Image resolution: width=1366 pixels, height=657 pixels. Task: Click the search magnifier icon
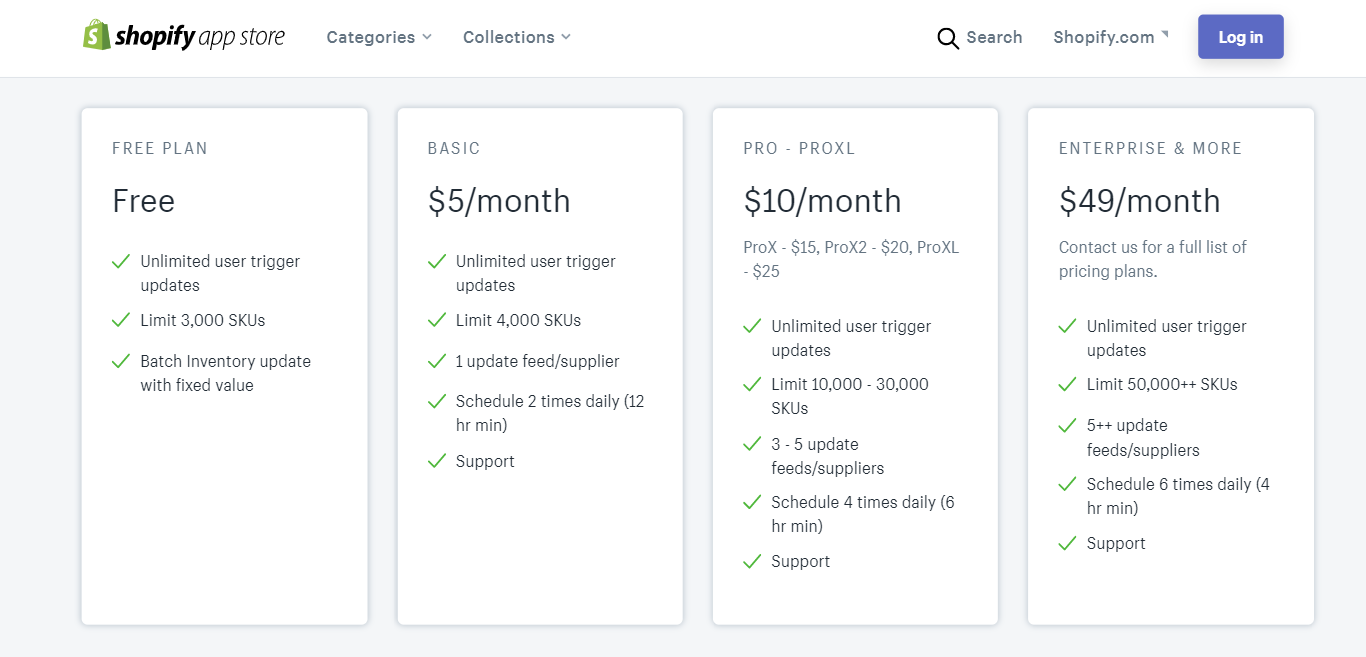click(948, 38)
